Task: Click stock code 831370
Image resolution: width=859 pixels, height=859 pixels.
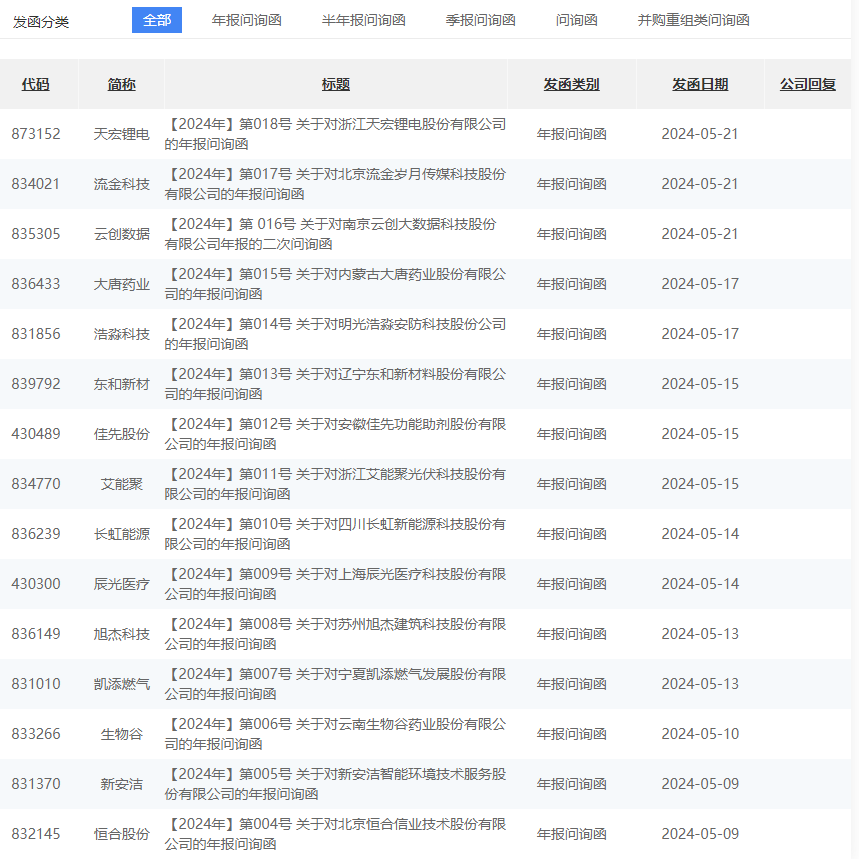Action: pyautogui.click(x=36, y=784)
